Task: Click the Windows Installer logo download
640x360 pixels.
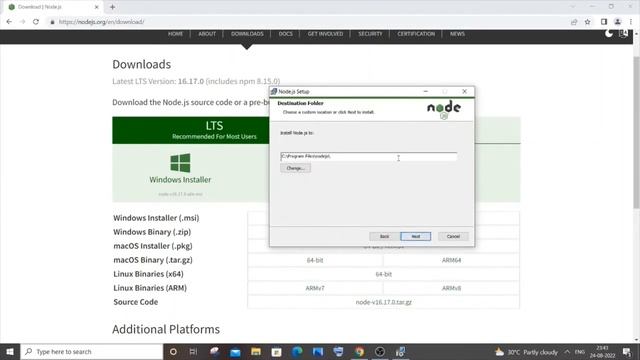Action: (x=180, y=163)
